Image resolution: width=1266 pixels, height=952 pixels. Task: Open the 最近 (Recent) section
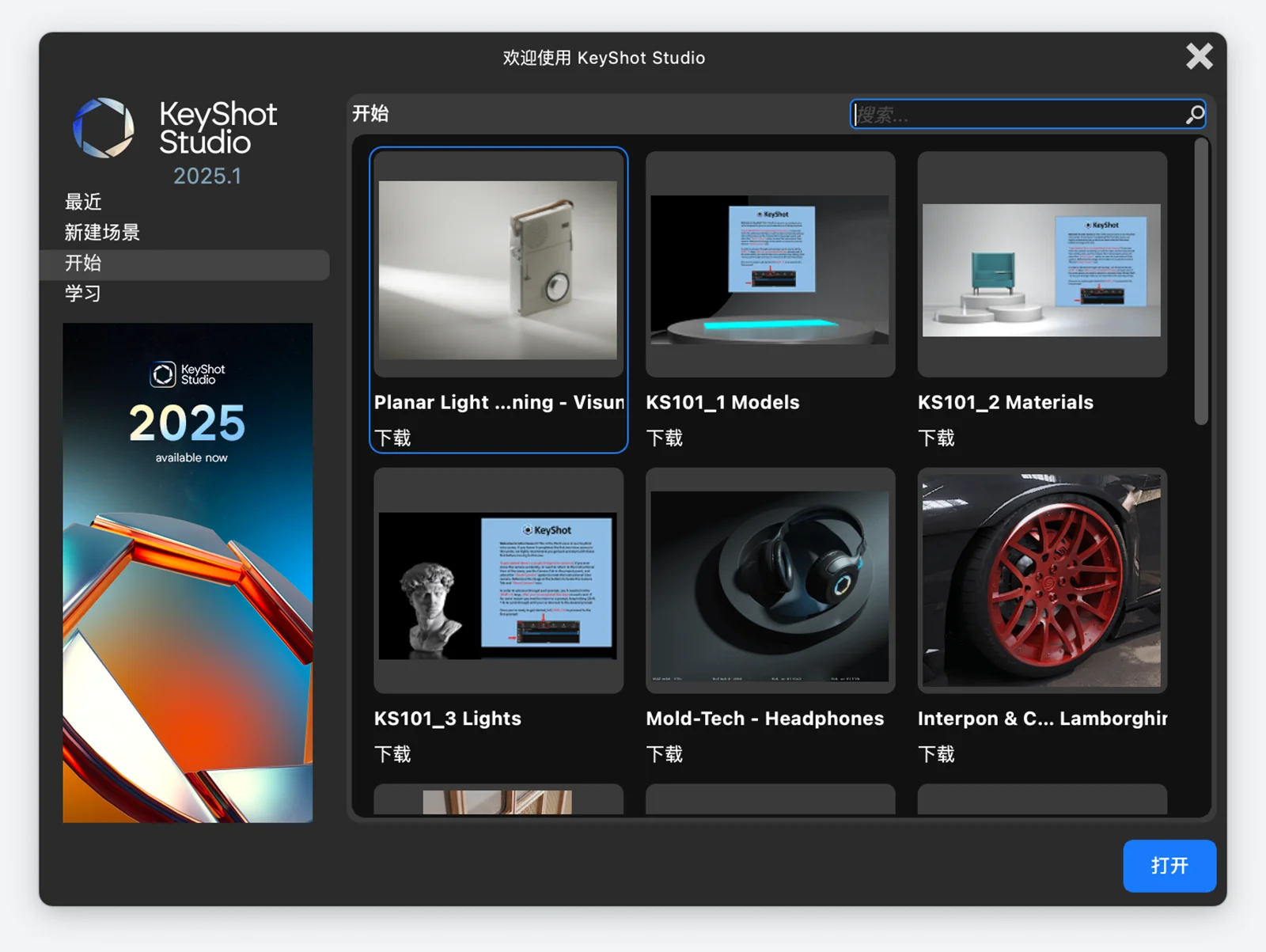(x=83, y=203)
